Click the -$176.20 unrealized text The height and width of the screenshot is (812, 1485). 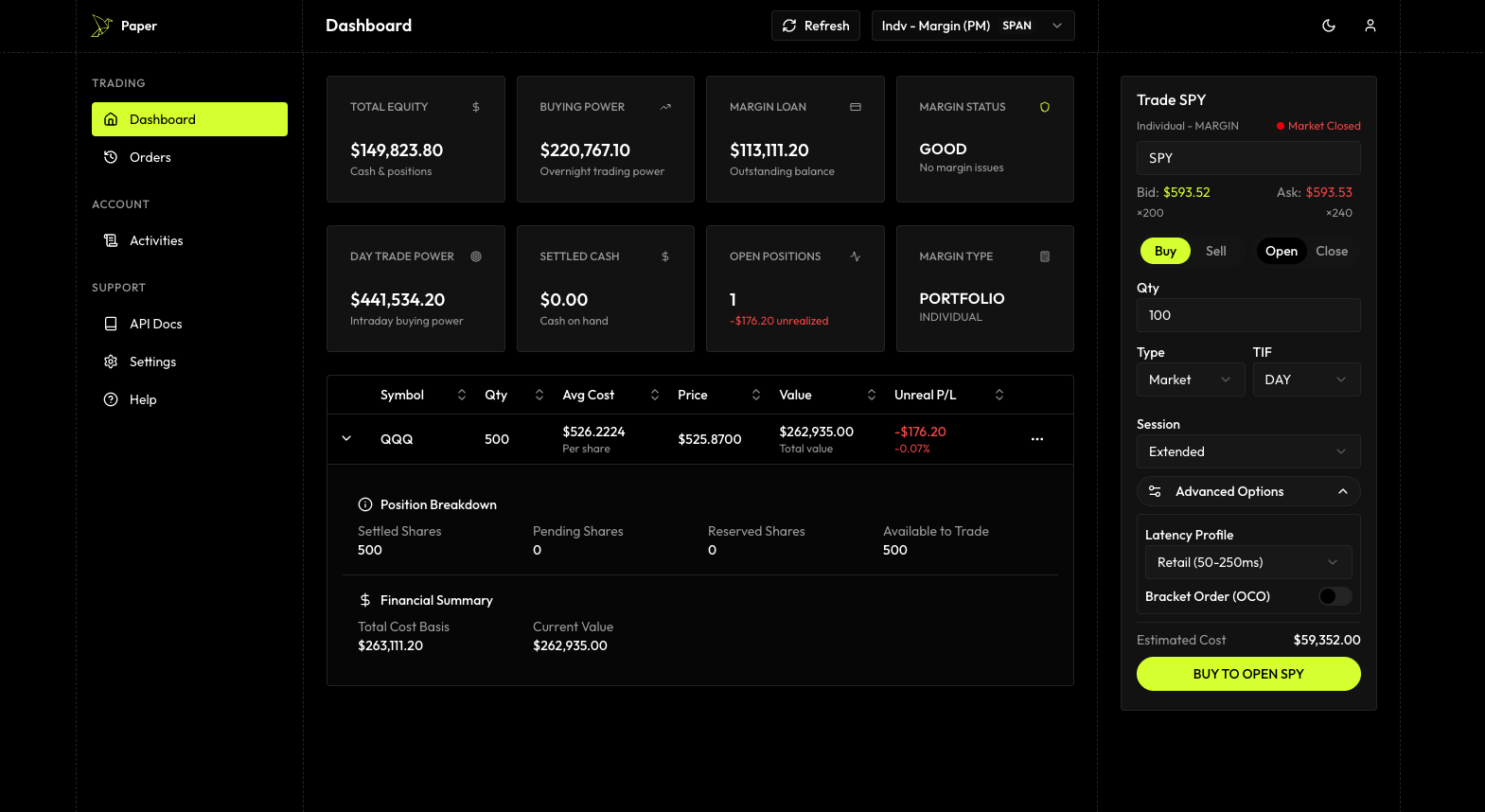779,321
